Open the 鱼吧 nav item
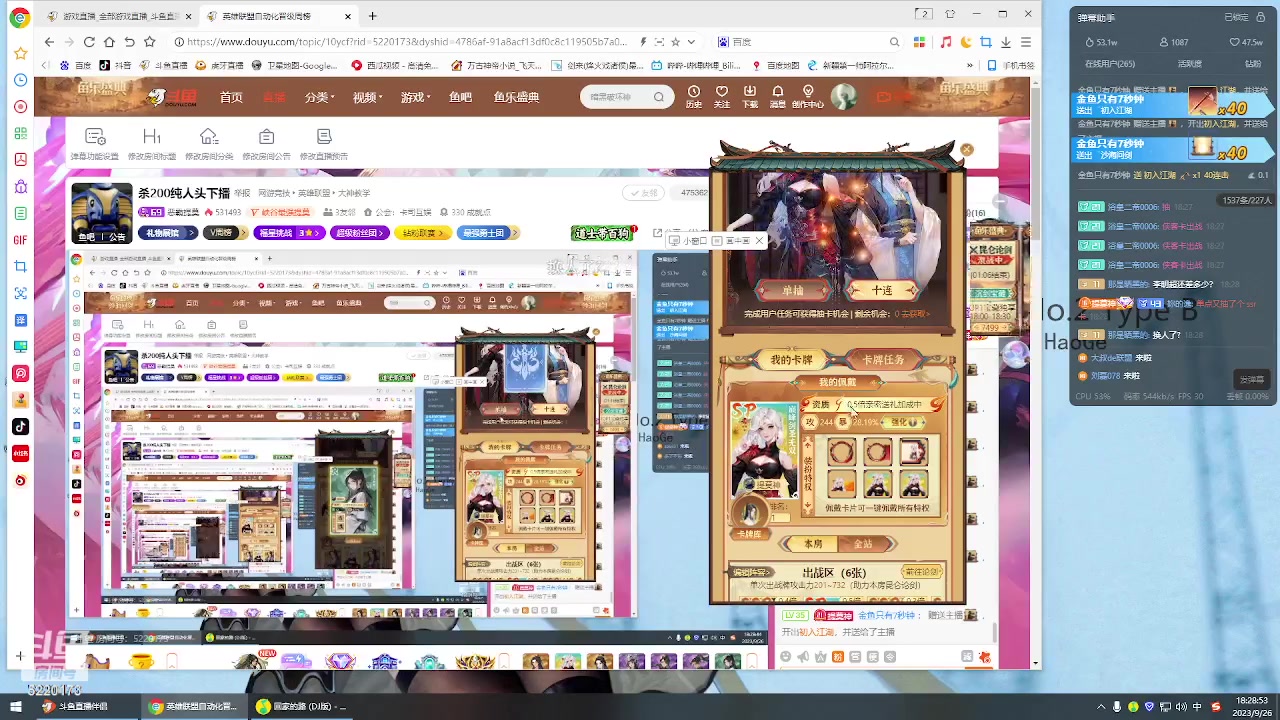The image size is (1280, 720). point(460,97)
